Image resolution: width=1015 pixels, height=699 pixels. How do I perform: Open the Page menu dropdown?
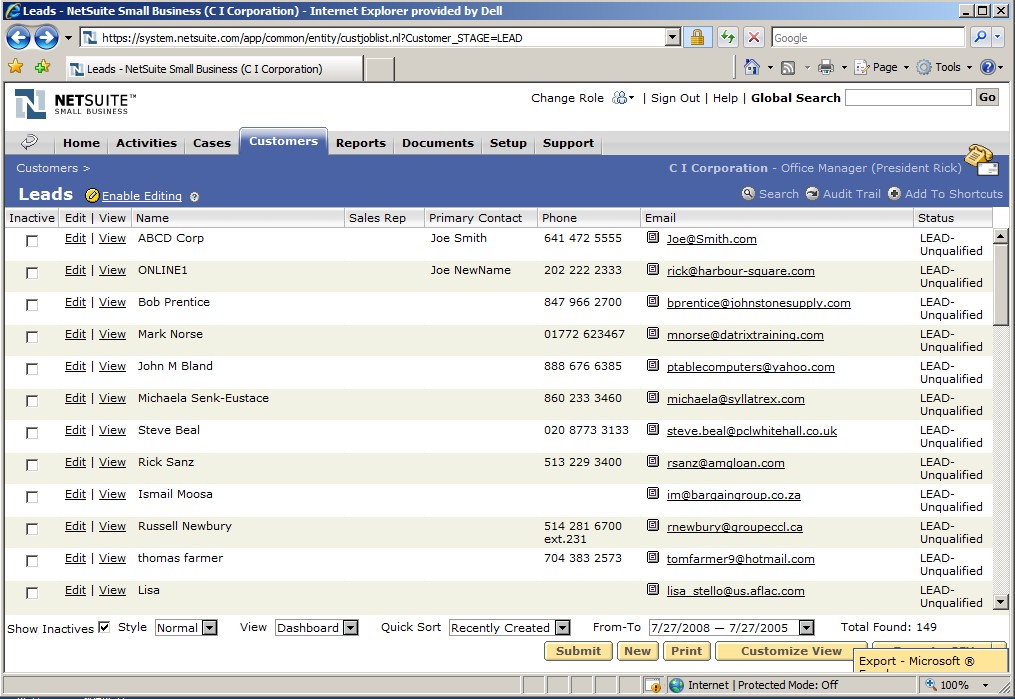click(882, 67)
